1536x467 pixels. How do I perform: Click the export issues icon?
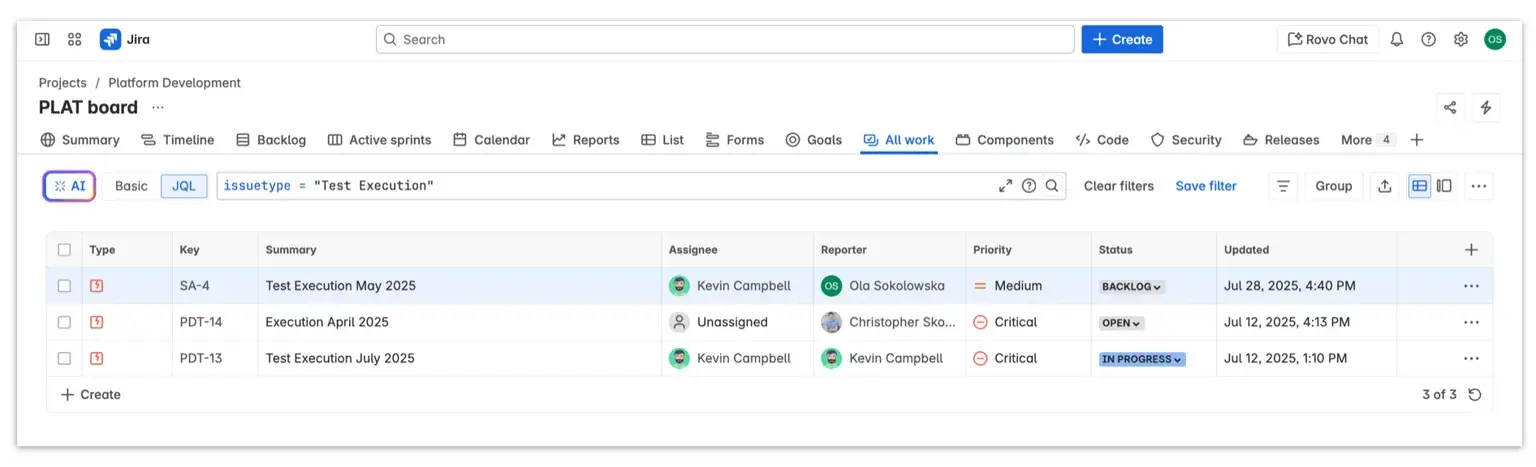[1385, 186]
